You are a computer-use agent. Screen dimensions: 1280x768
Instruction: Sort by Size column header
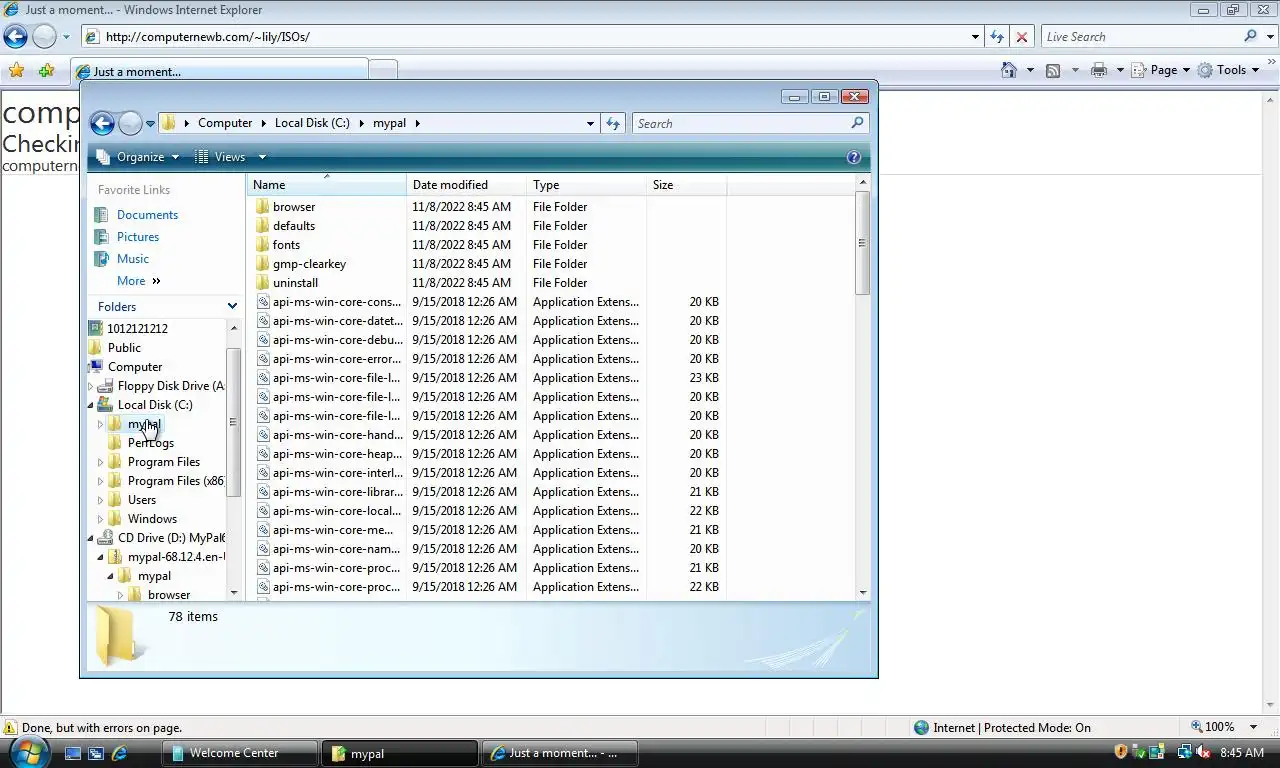click(686, 185)
